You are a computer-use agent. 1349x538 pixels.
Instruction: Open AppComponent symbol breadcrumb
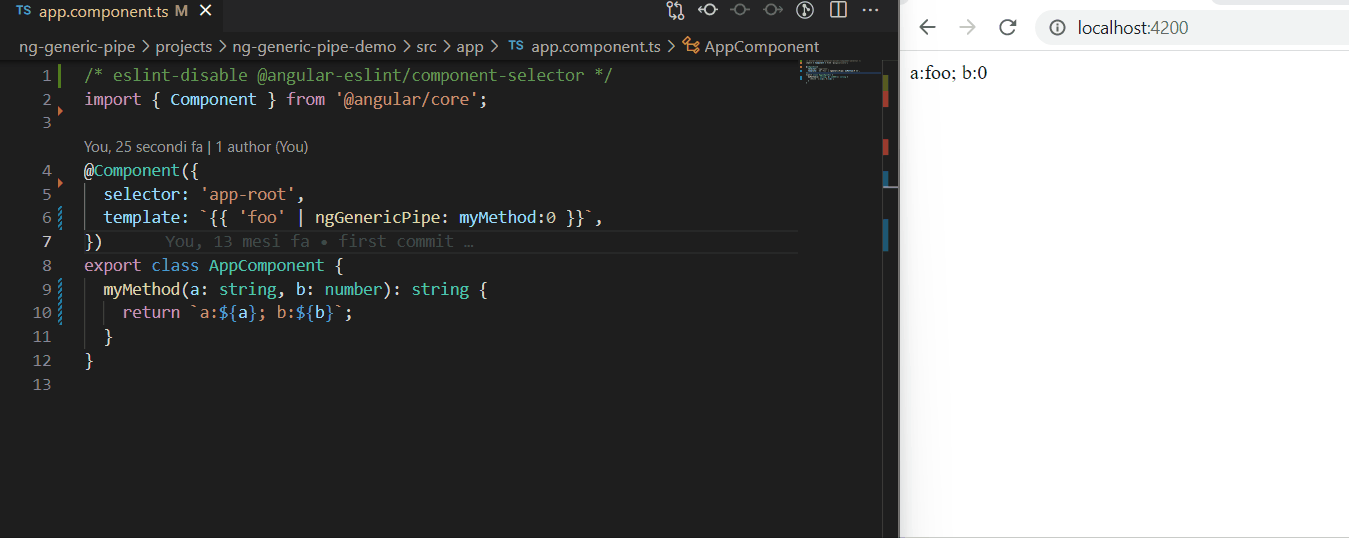pyautogui.click(x=762, y=46)
